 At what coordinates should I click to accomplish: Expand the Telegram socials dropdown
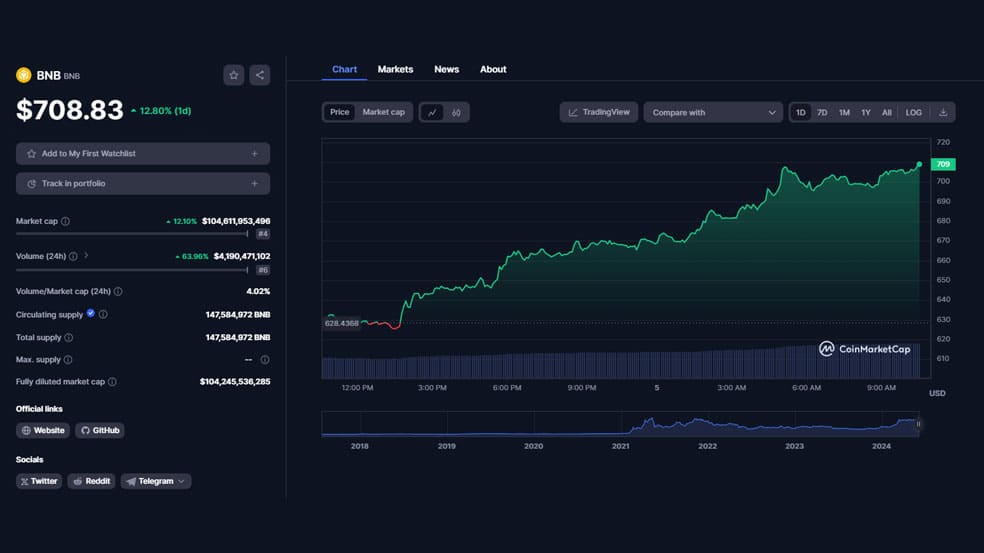pyautogui.click(x=181, y=481)
